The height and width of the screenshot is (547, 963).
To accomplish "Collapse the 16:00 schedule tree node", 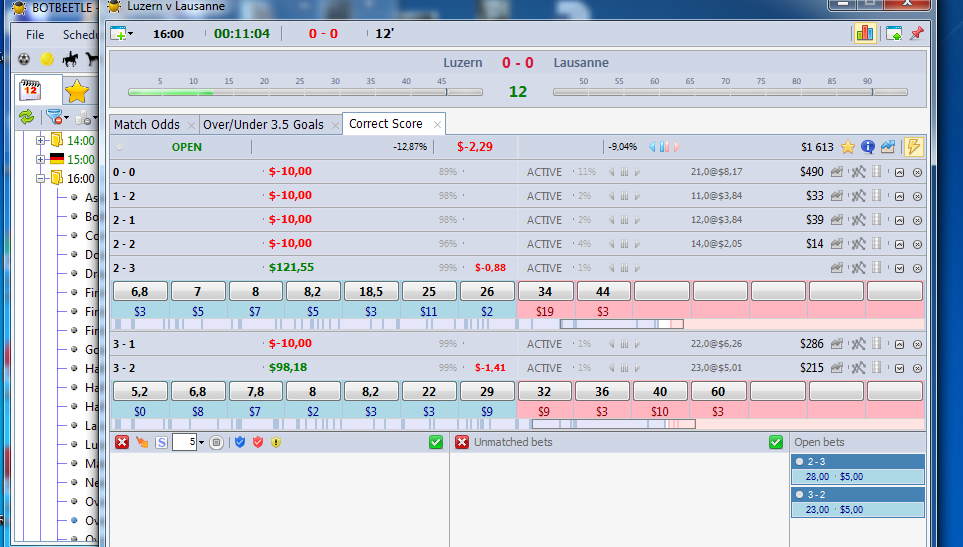I will 41,179.
